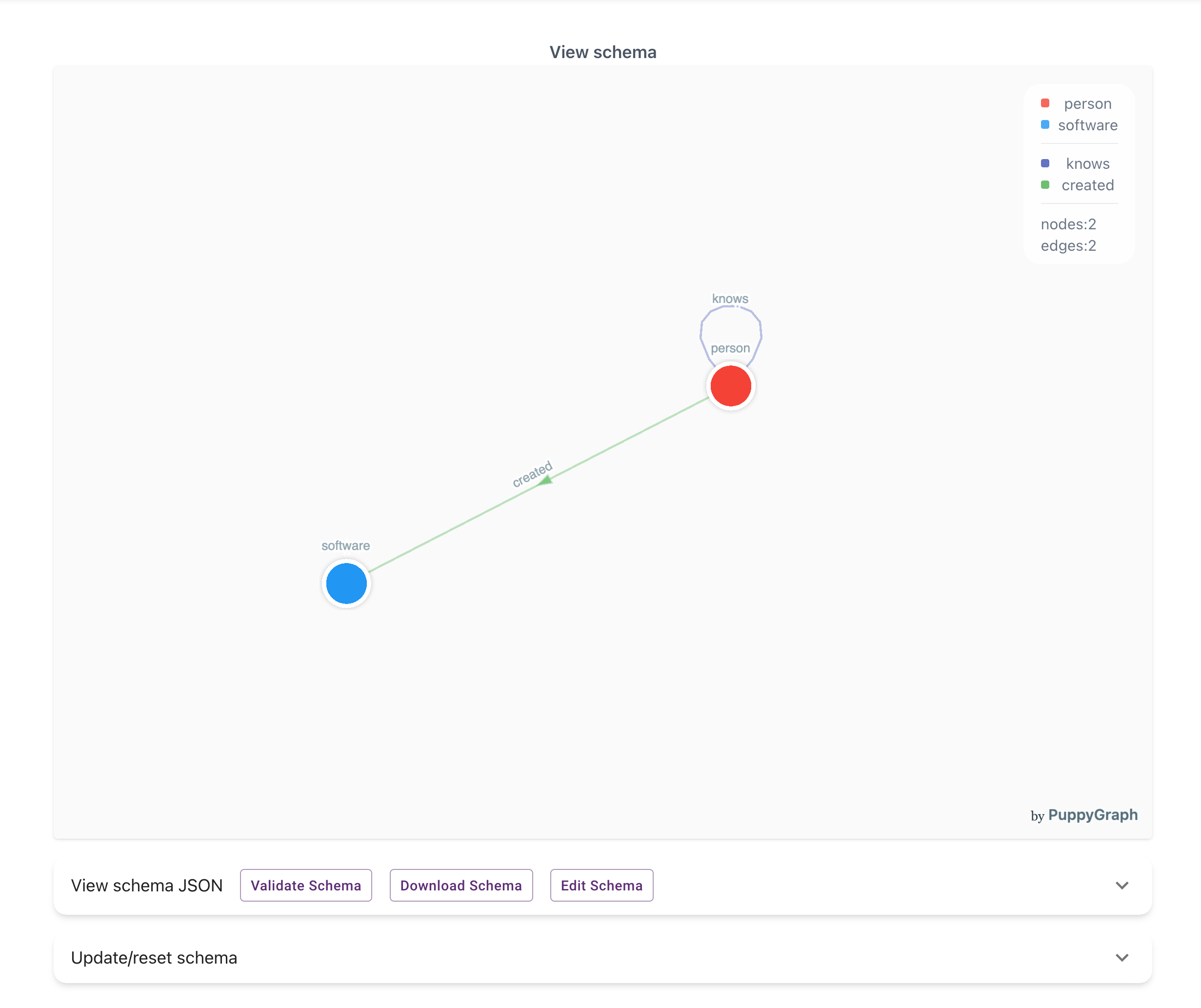
Task: Open the PuppyGraph link
Action: (1094, 815)
